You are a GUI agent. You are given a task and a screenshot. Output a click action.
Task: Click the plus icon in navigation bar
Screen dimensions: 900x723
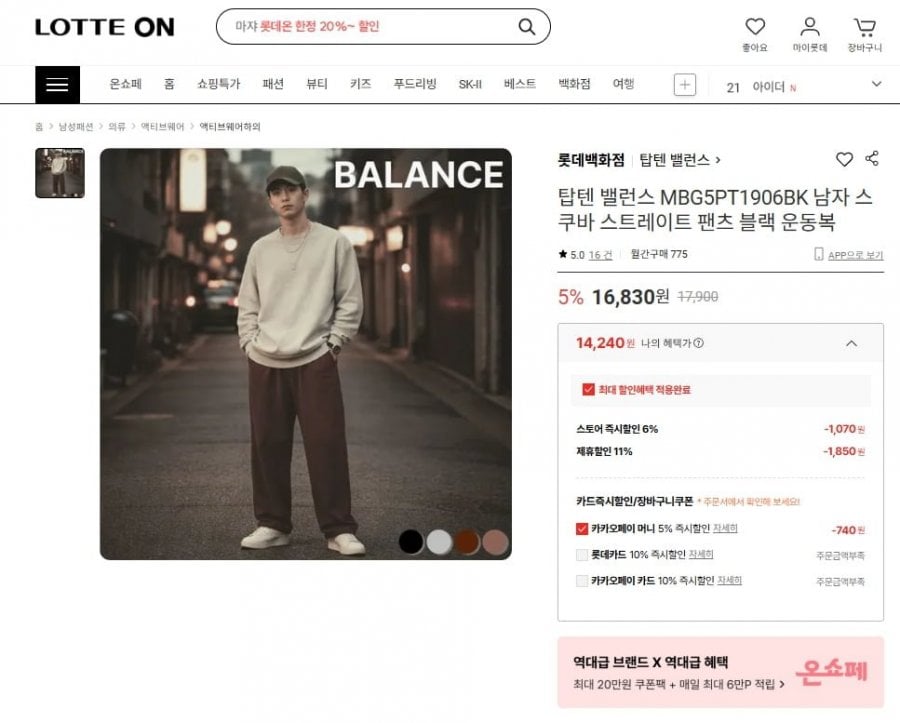click(685, 85)
